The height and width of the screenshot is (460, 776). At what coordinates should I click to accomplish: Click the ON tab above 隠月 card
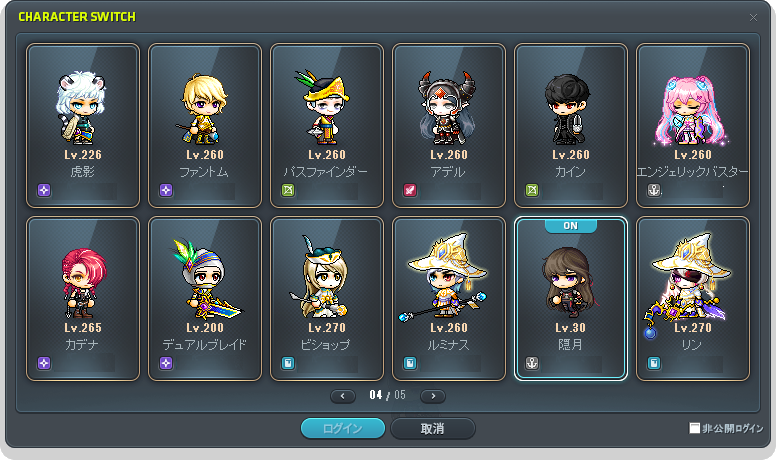571,226
